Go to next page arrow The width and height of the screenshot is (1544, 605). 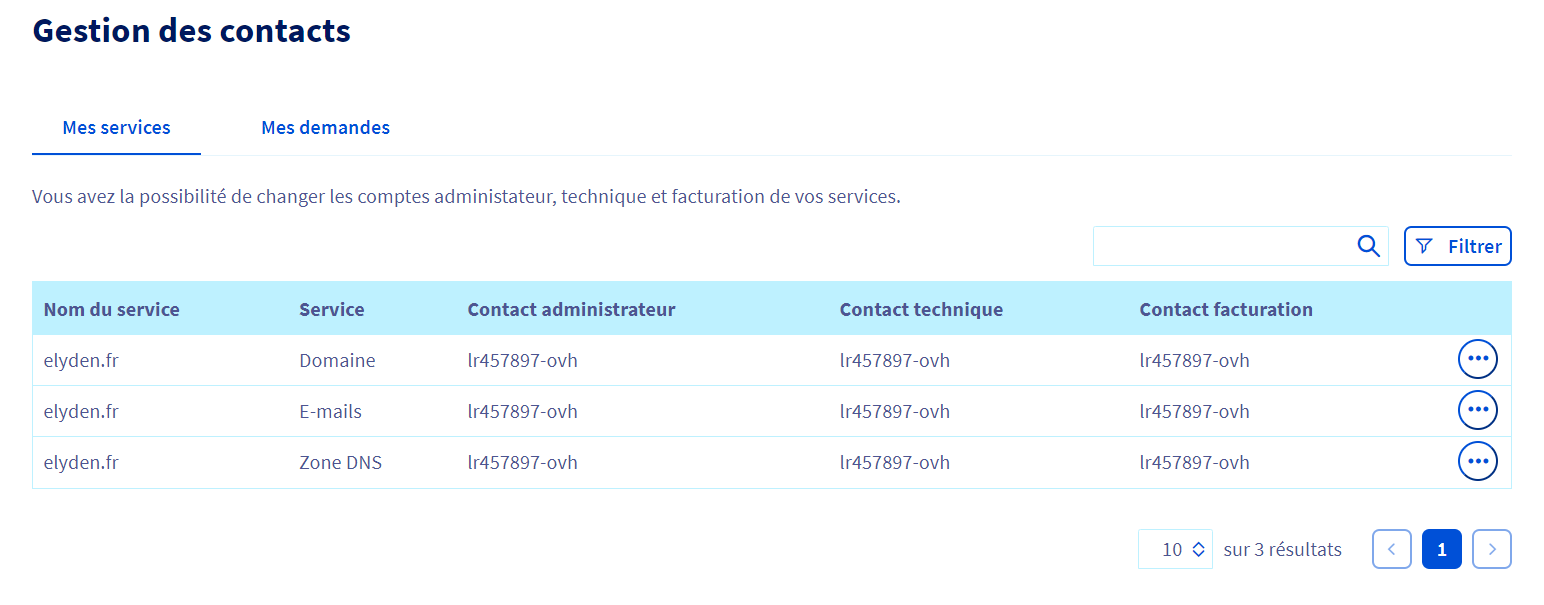1491,549
